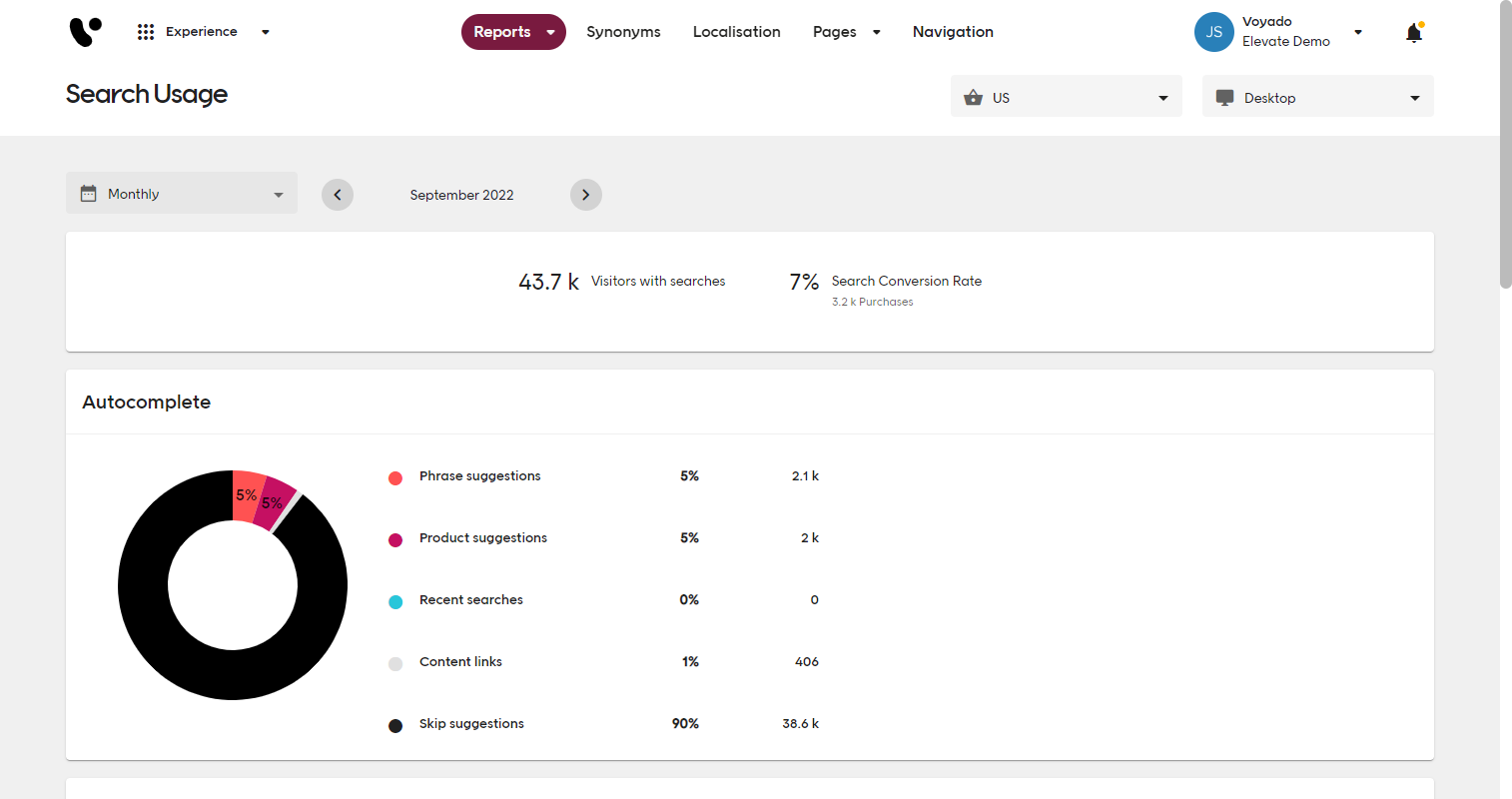Viewport: 1512px width, 799px height.
Task: Open the Voyado Elevate Demo account dropdown
Action: 1358,32
